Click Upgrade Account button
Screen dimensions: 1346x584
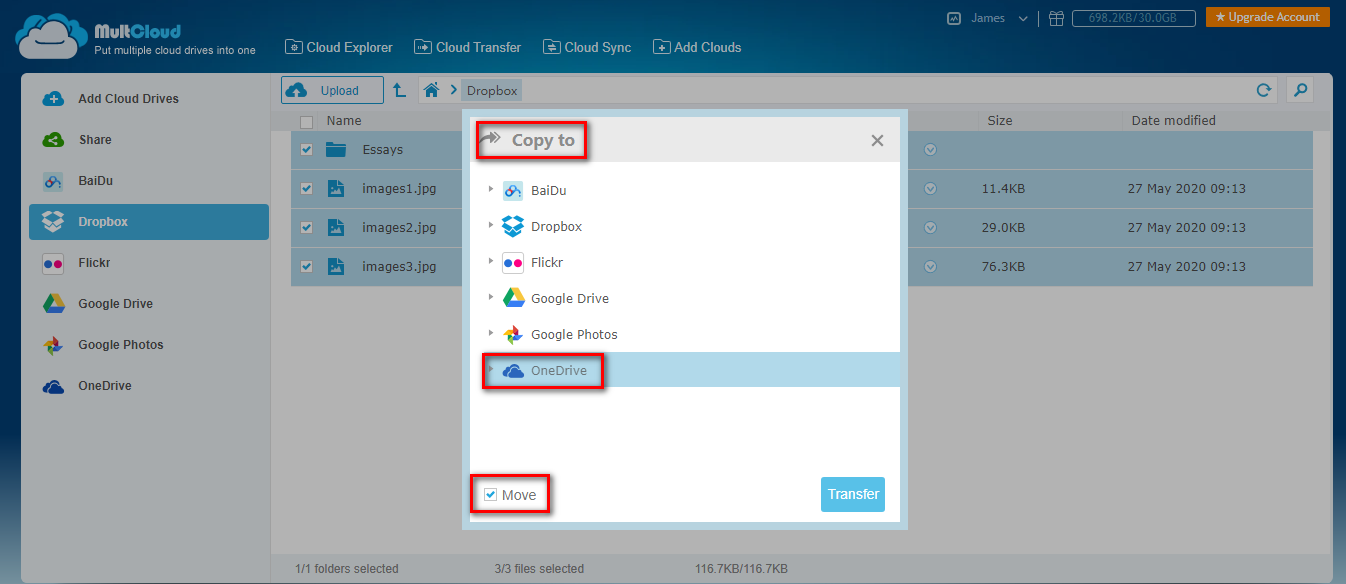click(1267, 17)
